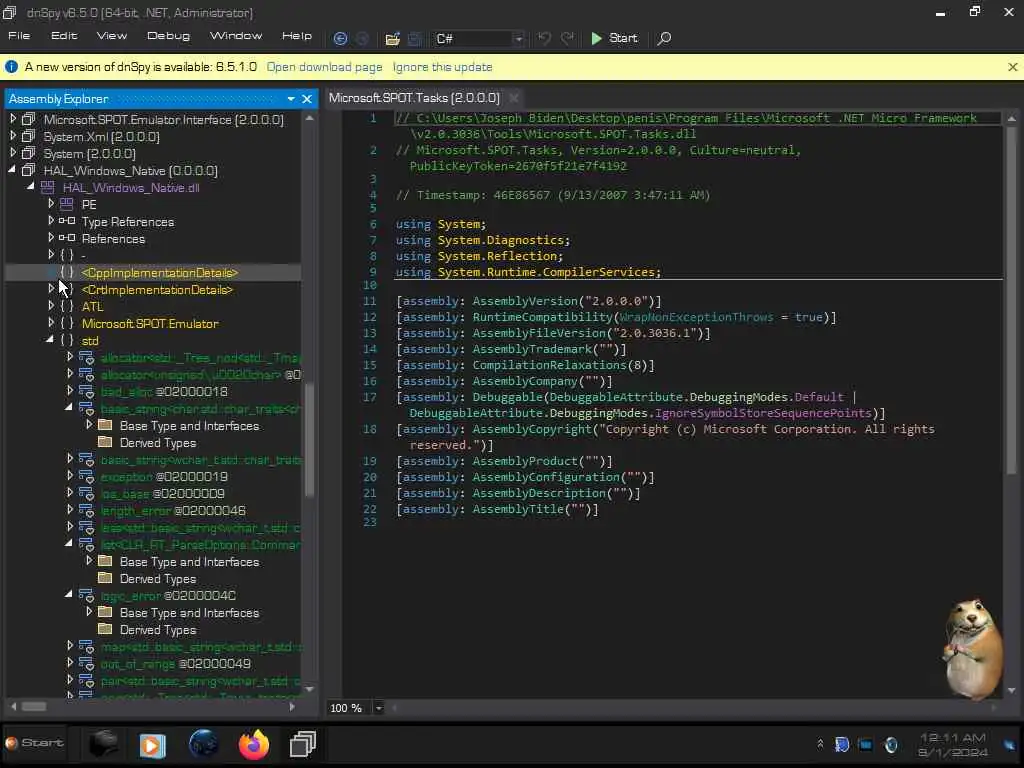Click the search magnifier icon

[664, 39]
